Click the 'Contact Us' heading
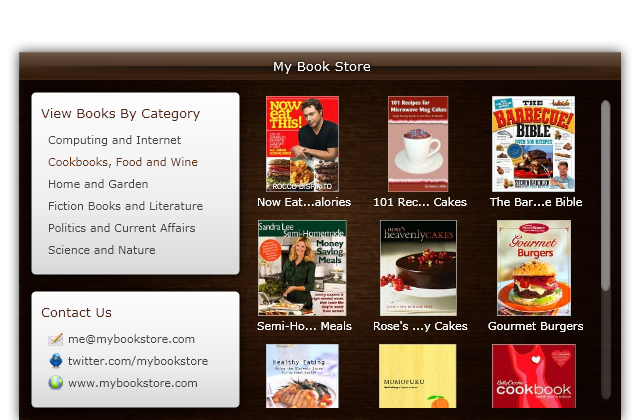The height and width of the screenshot is (420, 640). point(76,313)
